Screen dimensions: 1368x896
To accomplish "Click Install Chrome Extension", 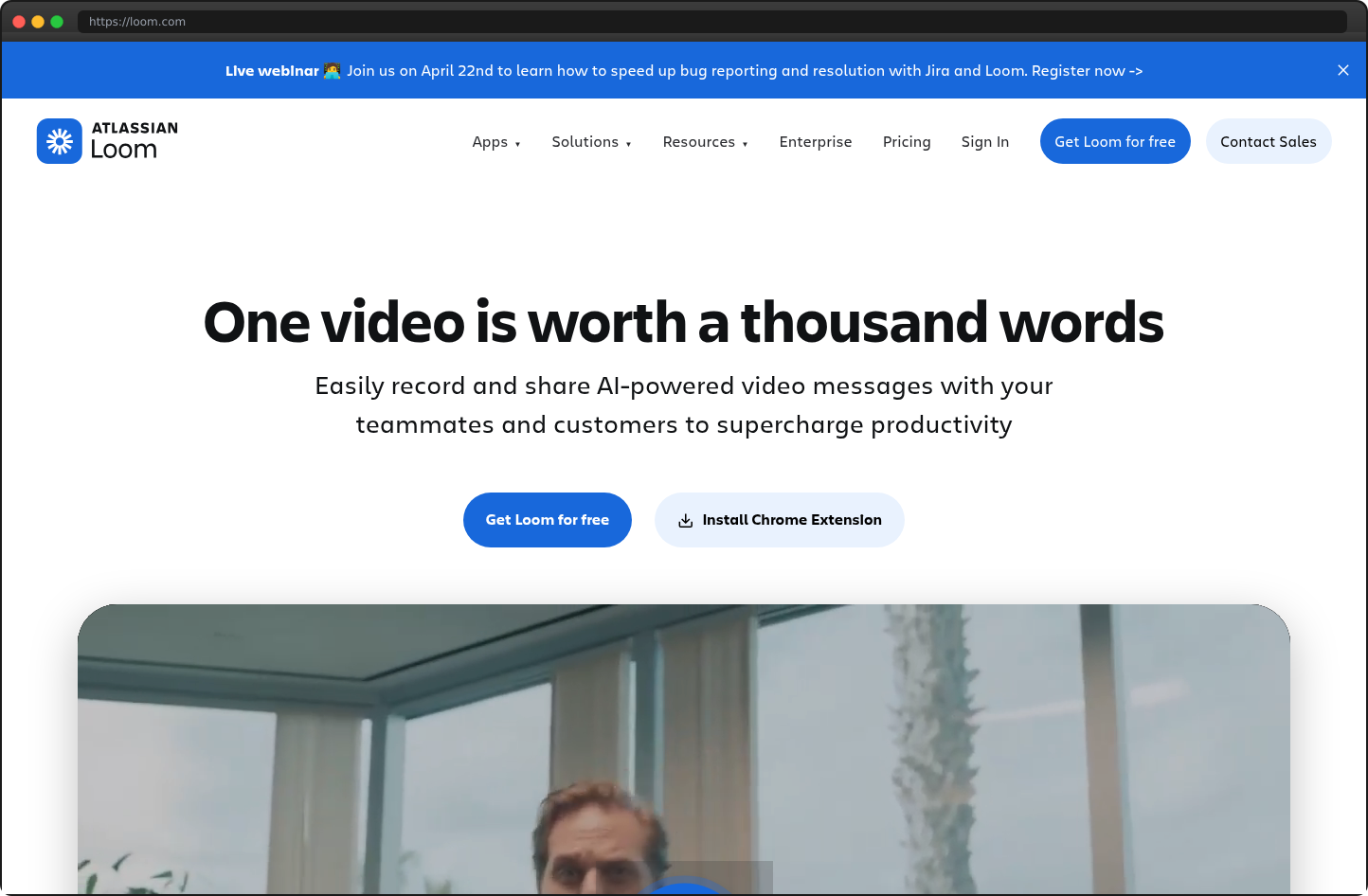I will point(792,520).
